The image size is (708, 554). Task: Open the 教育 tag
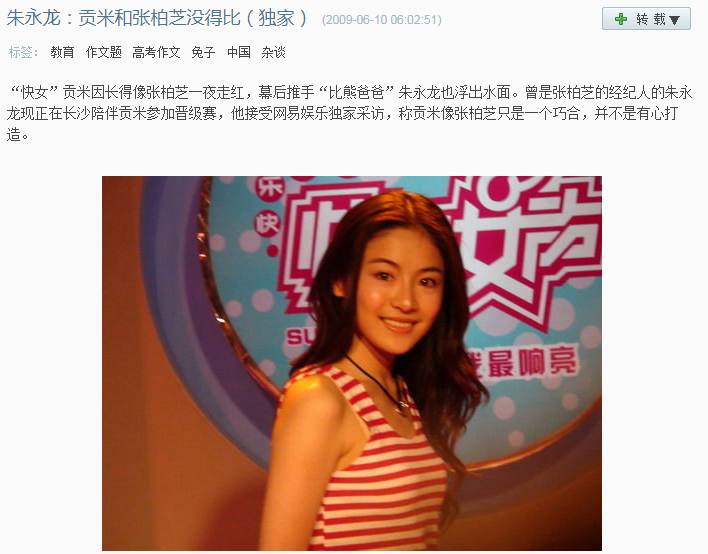click(62, 52)
